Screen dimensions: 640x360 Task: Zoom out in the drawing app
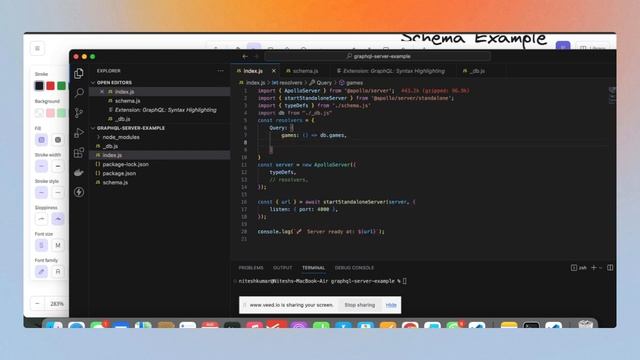point(38,304)
